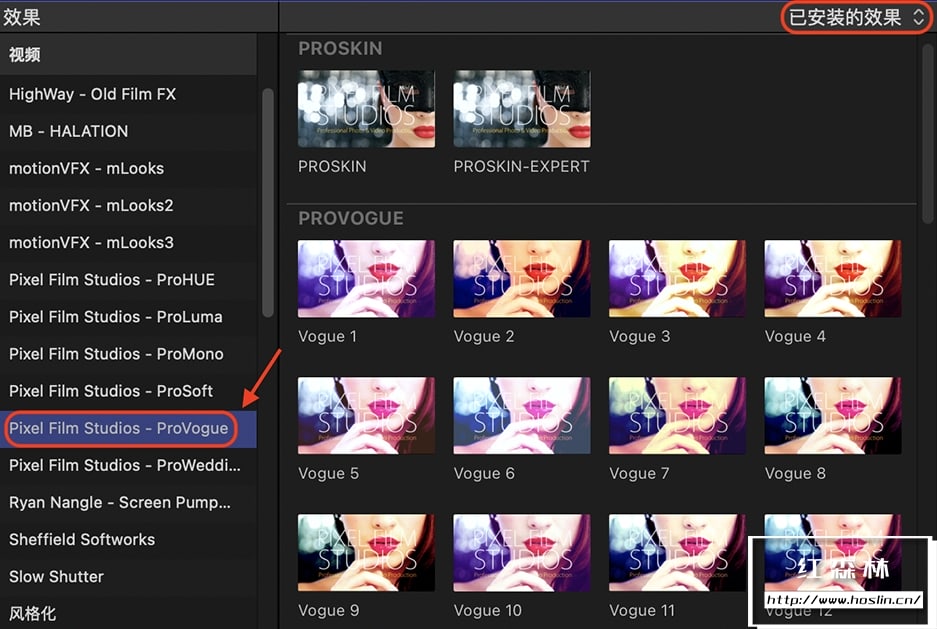Click the PROSKIN section heading

coord(340,48)
